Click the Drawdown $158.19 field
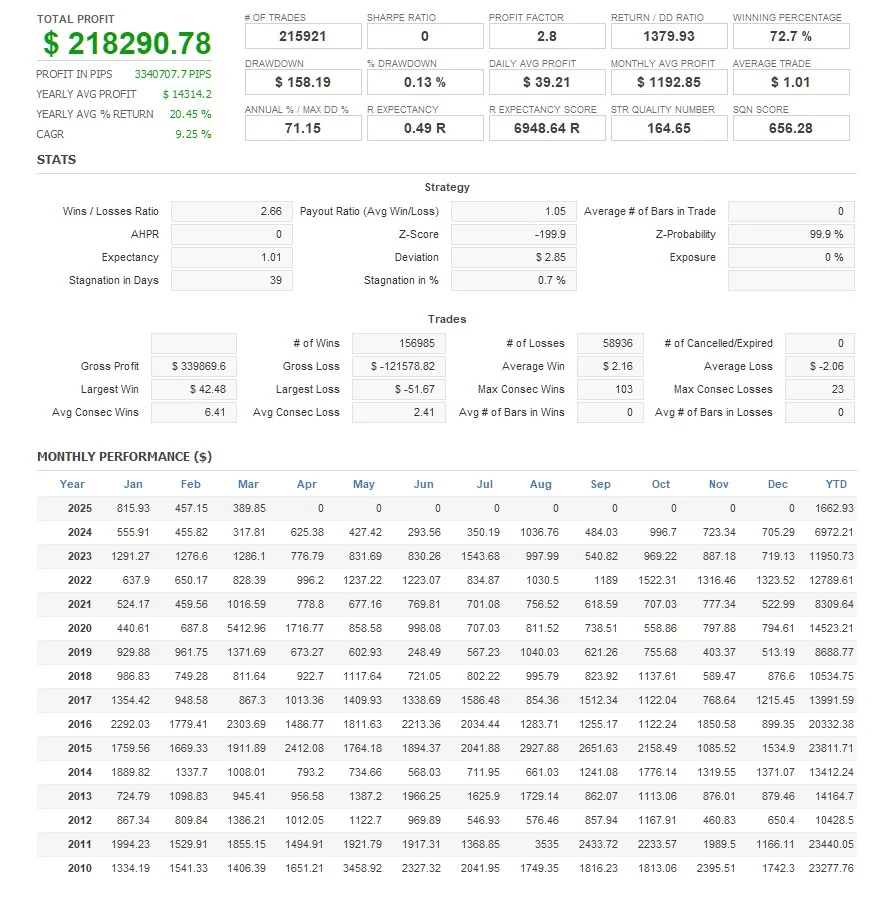 (303, 82)
